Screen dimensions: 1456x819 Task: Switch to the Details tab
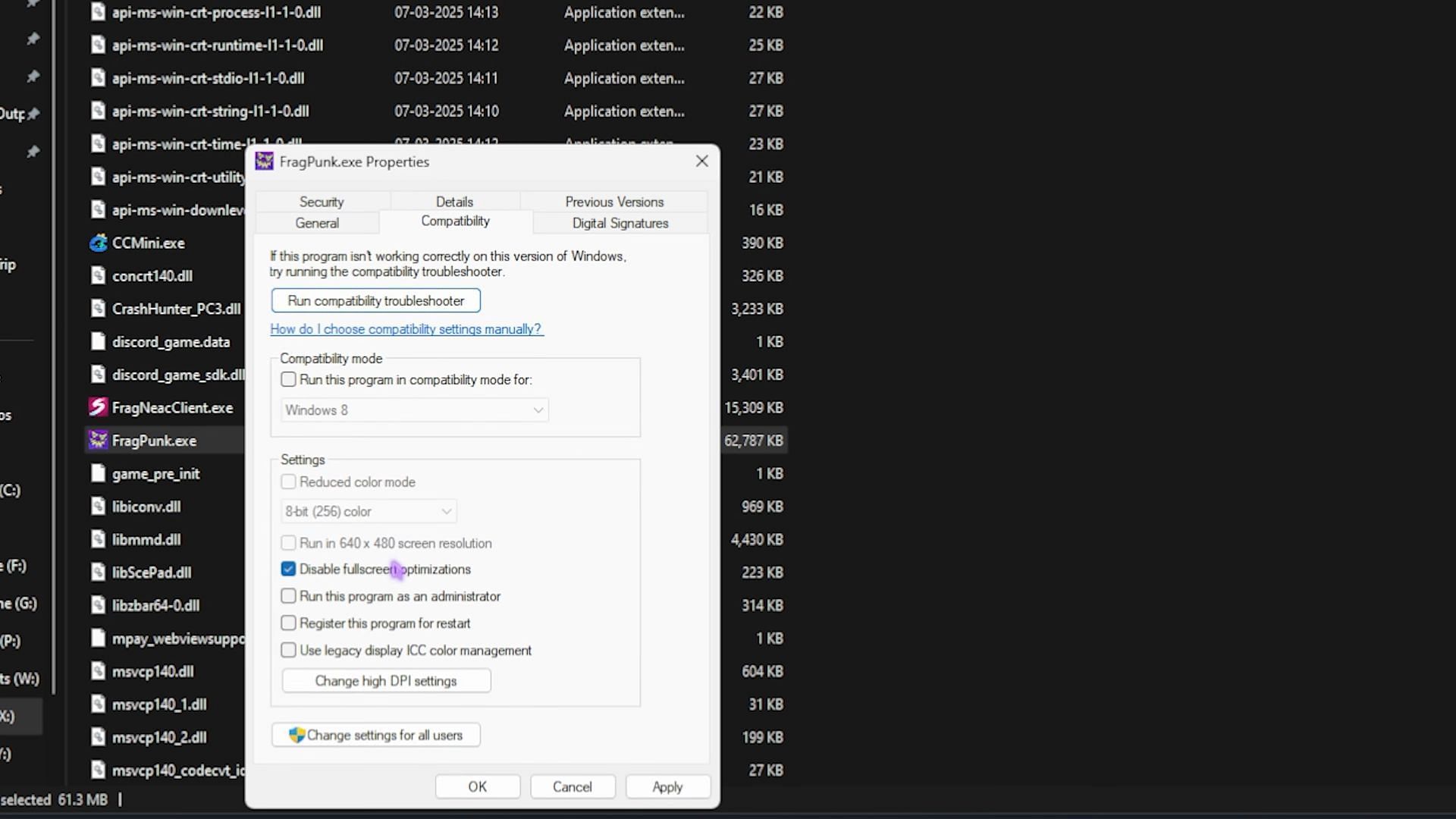click(454, 202)
